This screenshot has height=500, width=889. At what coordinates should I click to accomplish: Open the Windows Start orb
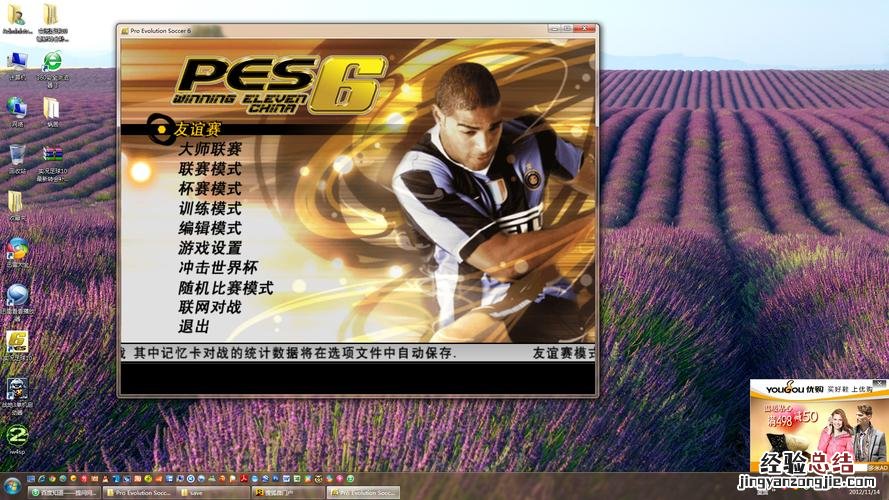(x=12, y=486)
